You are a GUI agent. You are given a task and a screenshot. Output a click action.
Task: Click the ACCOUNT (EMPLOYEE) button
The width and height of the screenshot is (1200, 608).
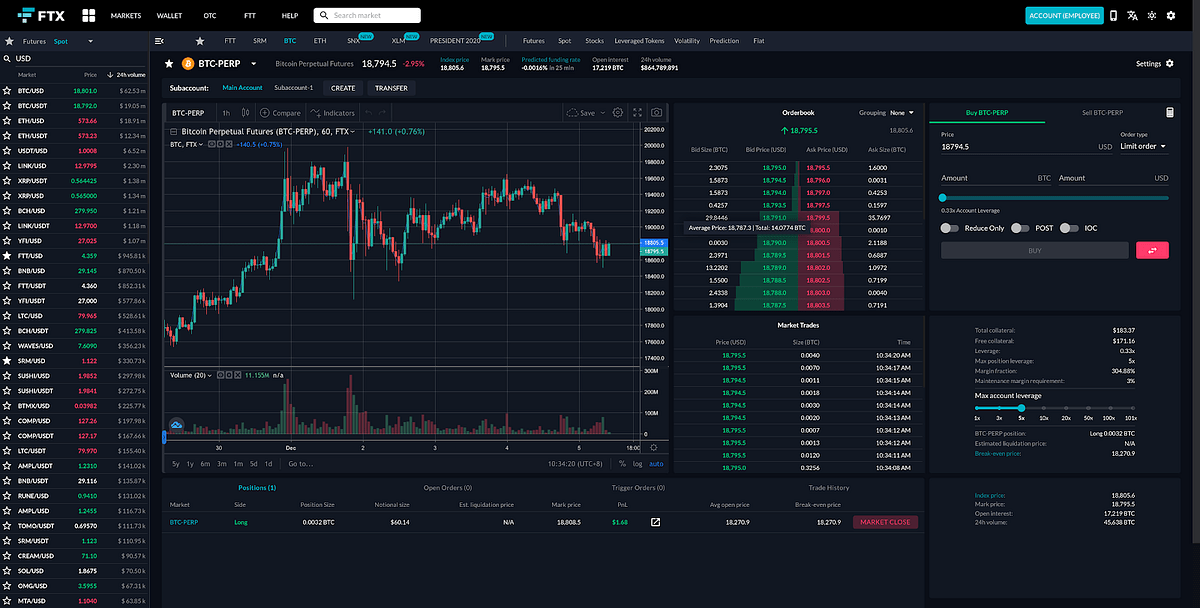coord(1064,16)
